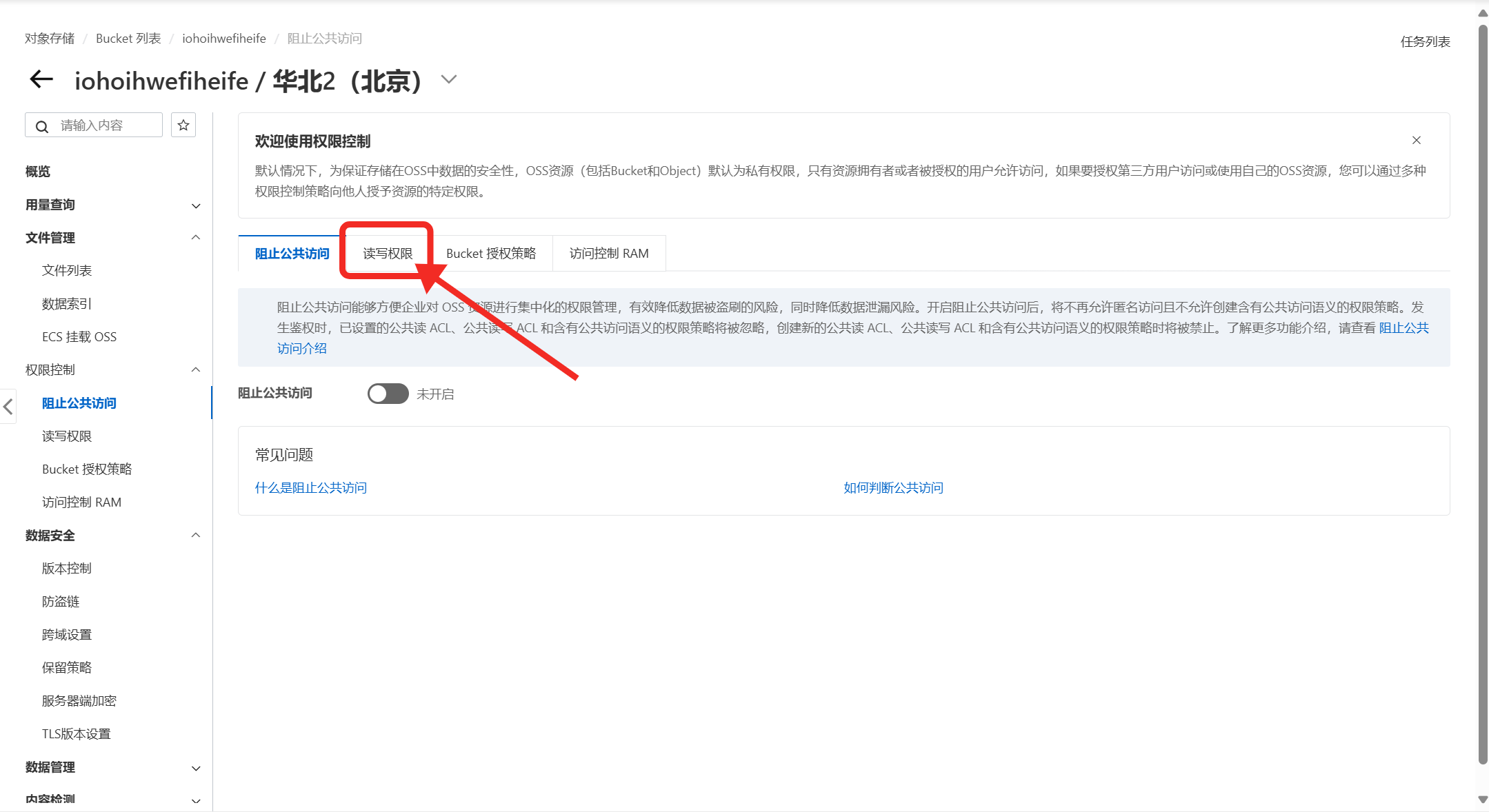Click the scrollbar down arrow at bottom right

click(x=1483, y=800)
